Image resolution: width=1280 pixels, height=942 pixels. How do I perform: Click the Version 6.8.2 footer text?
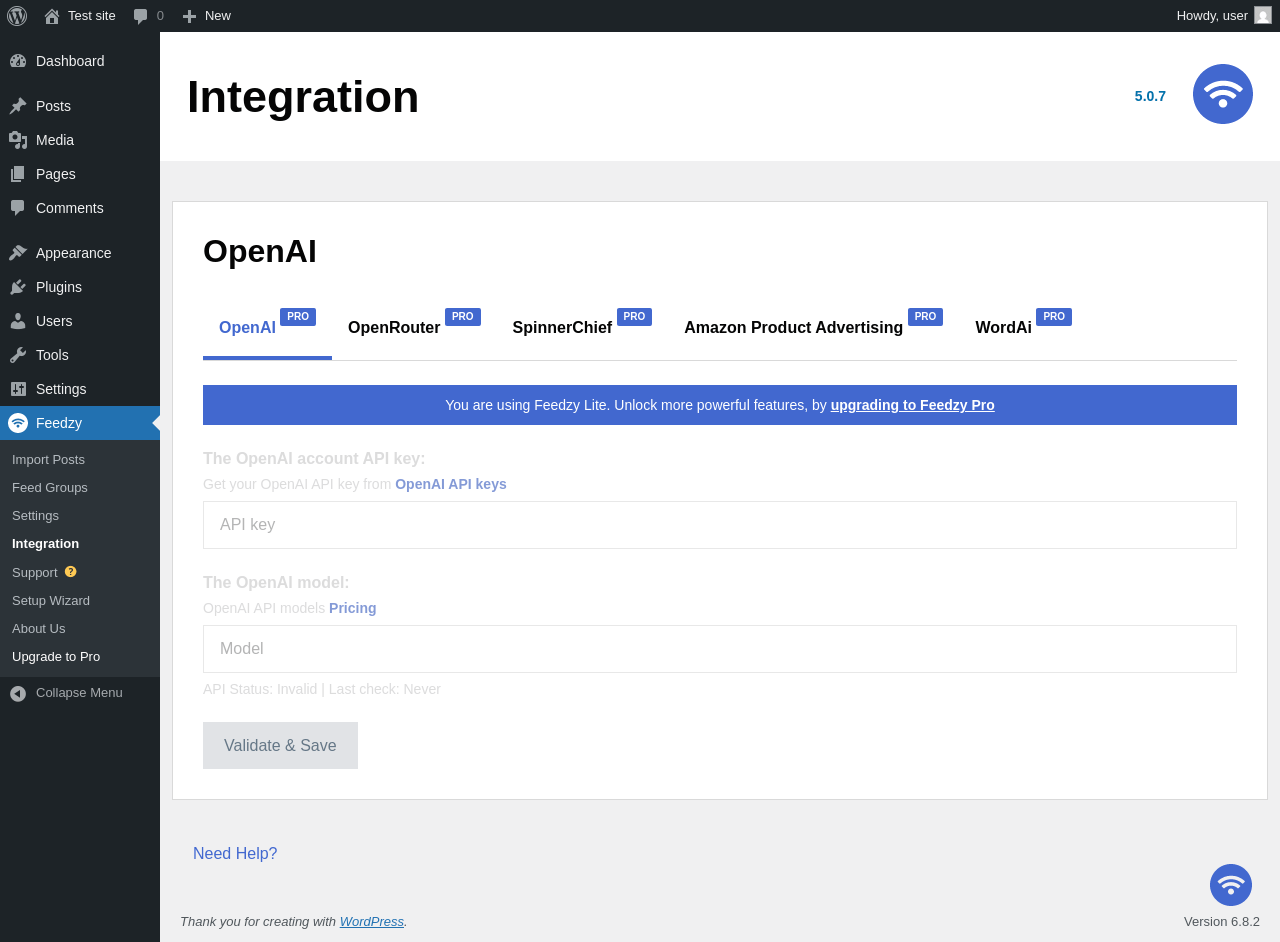[1222, 922]
